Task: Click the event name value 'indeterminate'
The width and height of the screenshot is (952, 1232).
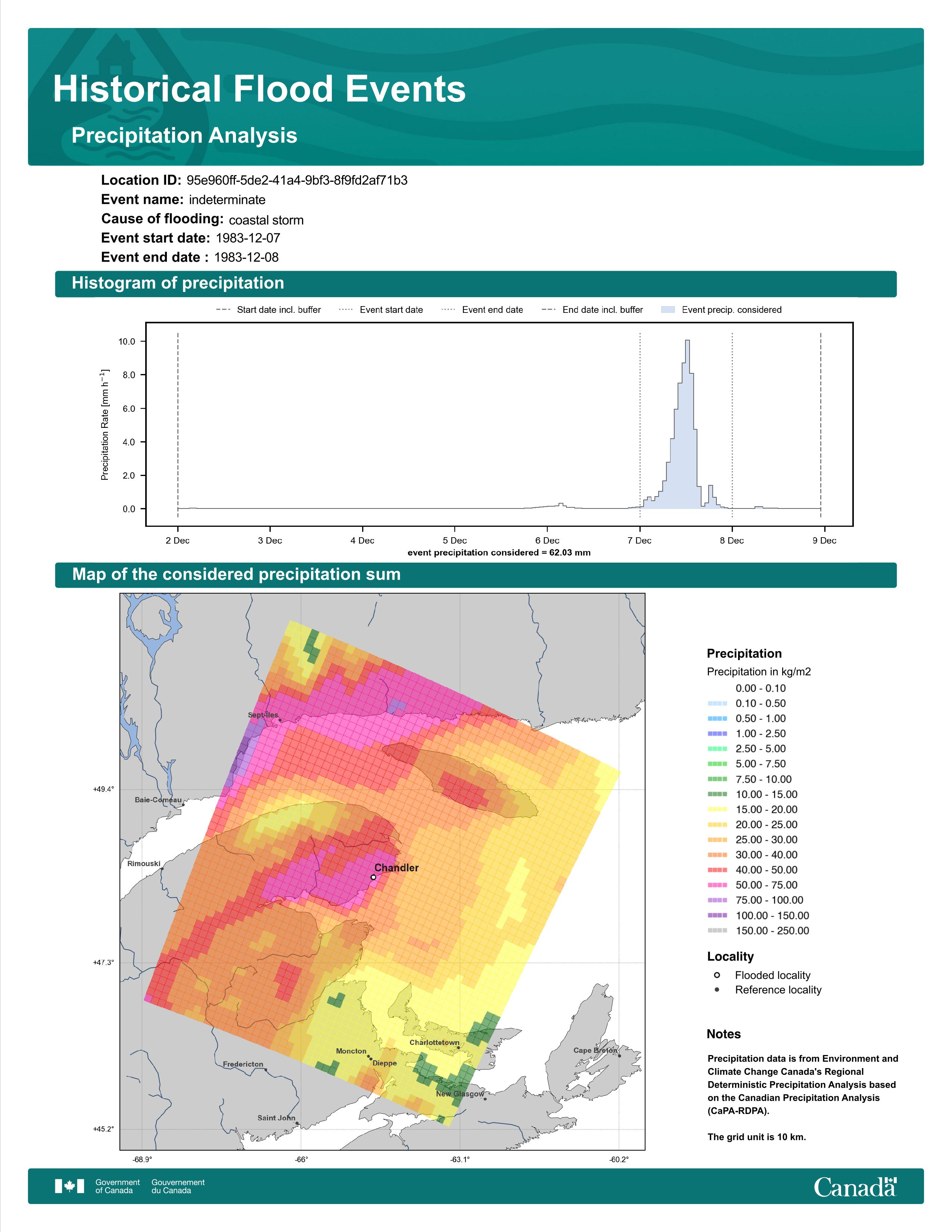Action: (x=227, y=200)
